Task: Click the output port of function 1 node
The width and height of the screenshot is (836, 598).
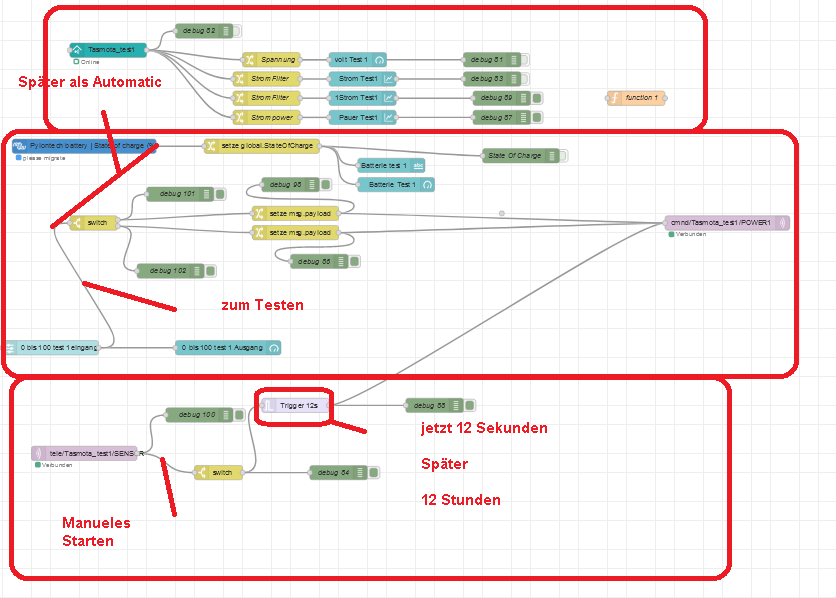Action: coord(665,98)
